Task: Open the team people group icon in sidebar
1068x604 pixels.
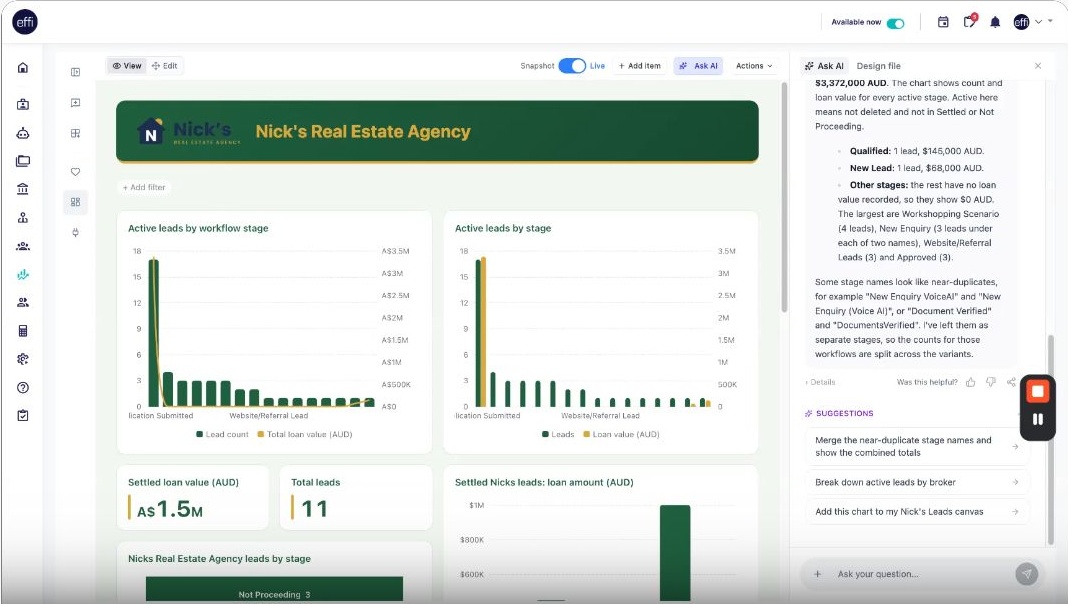Action: tap(22, 246)
